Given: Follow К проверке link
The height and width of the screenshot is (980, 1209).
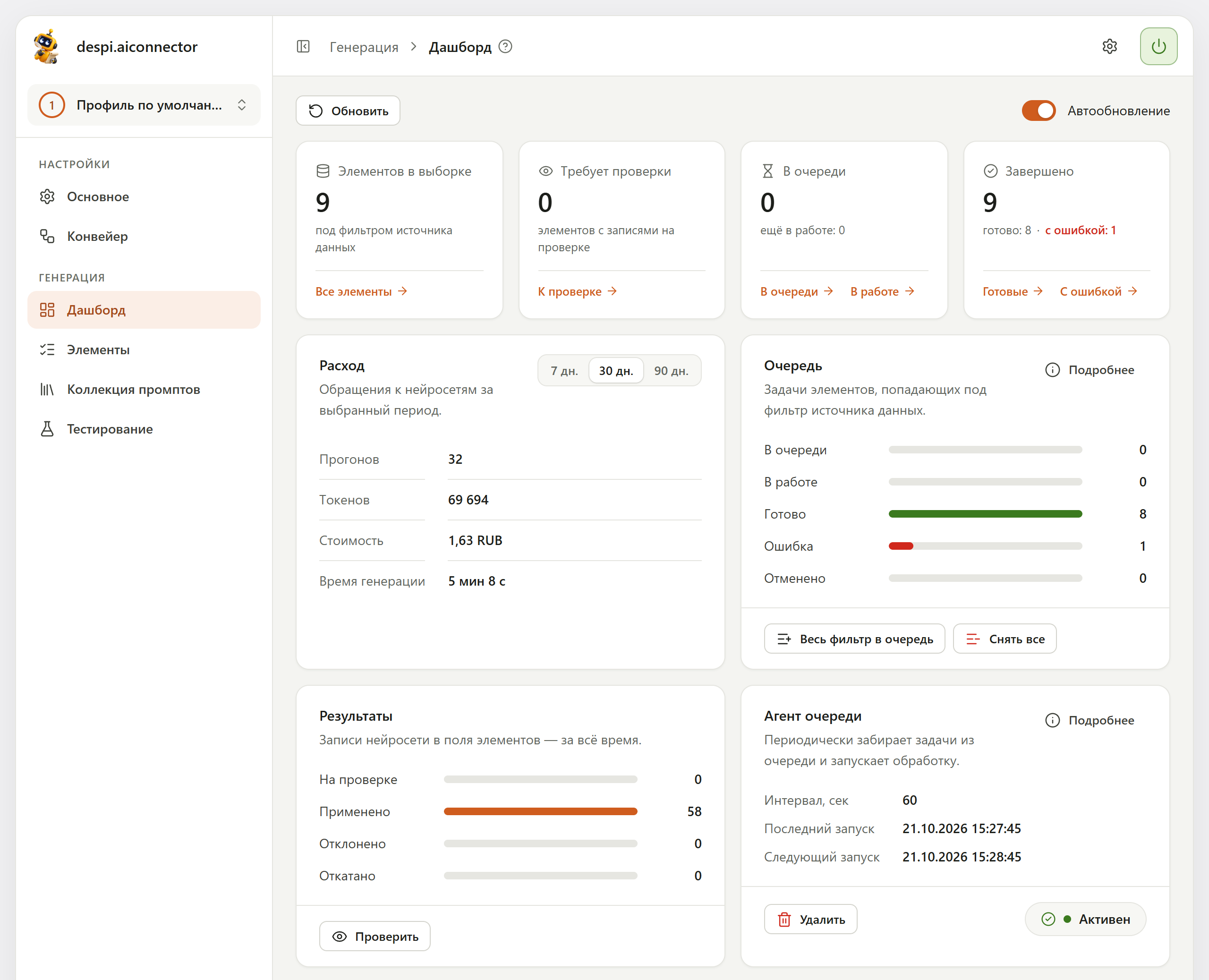Looking at the screenshot, I should coord(578,291).
